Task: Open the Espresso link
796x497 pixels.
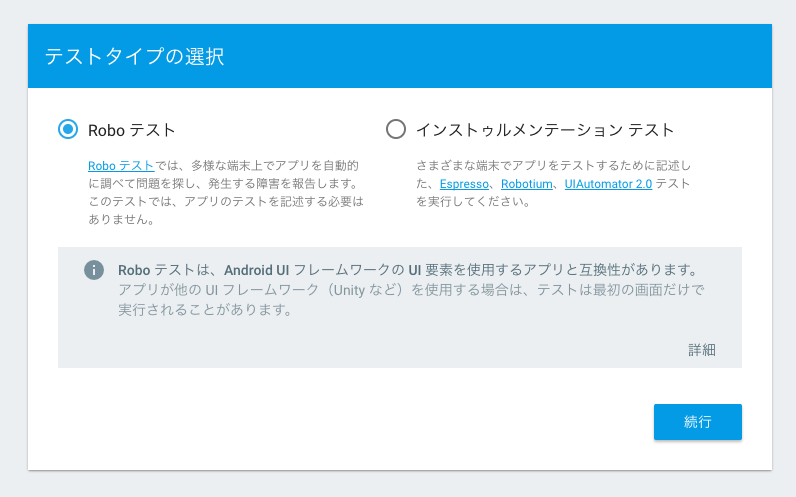Action: tap(464, 184)
